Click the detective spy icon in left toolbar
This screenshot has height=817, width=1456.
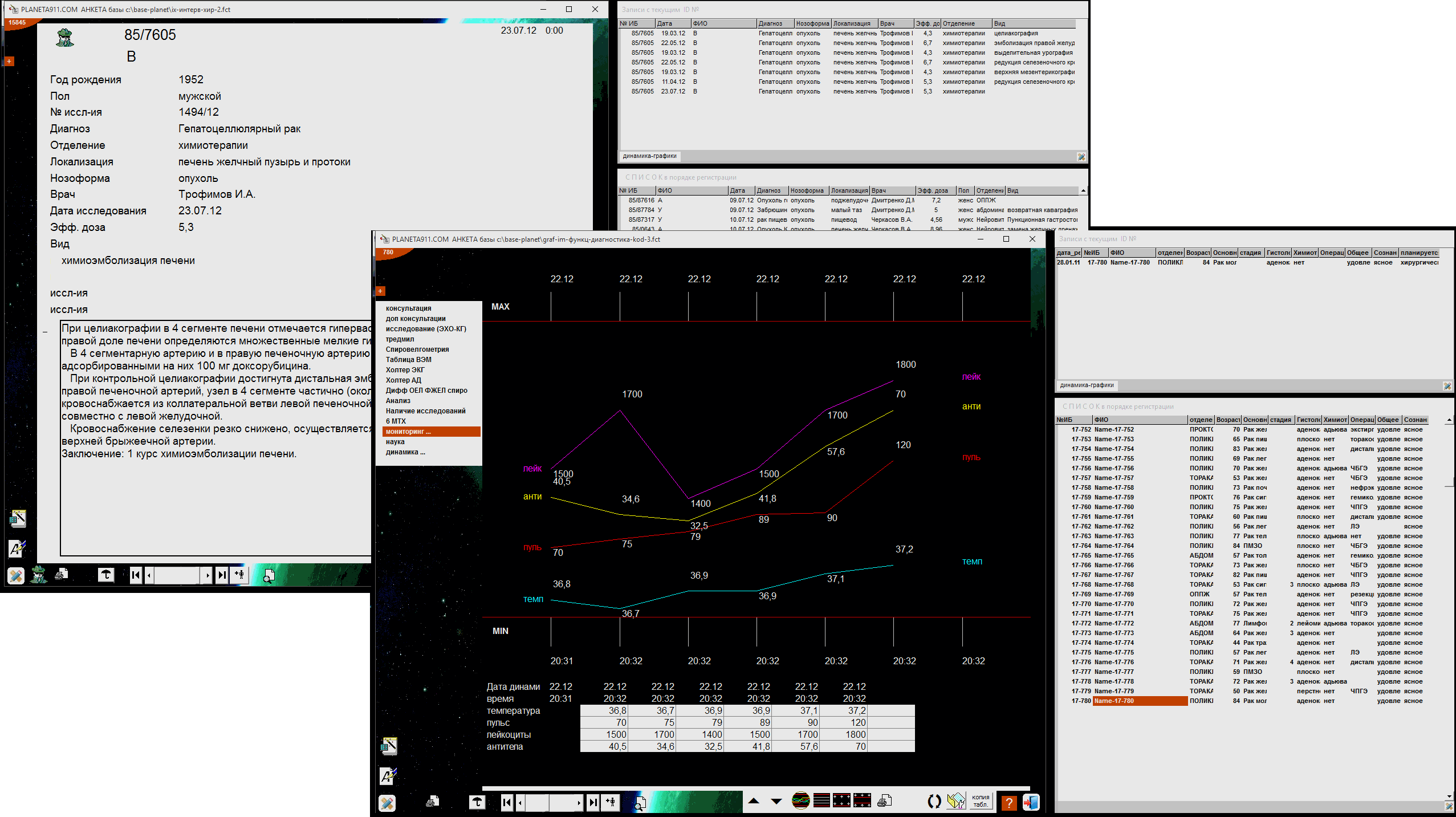(x=39, y=575)
